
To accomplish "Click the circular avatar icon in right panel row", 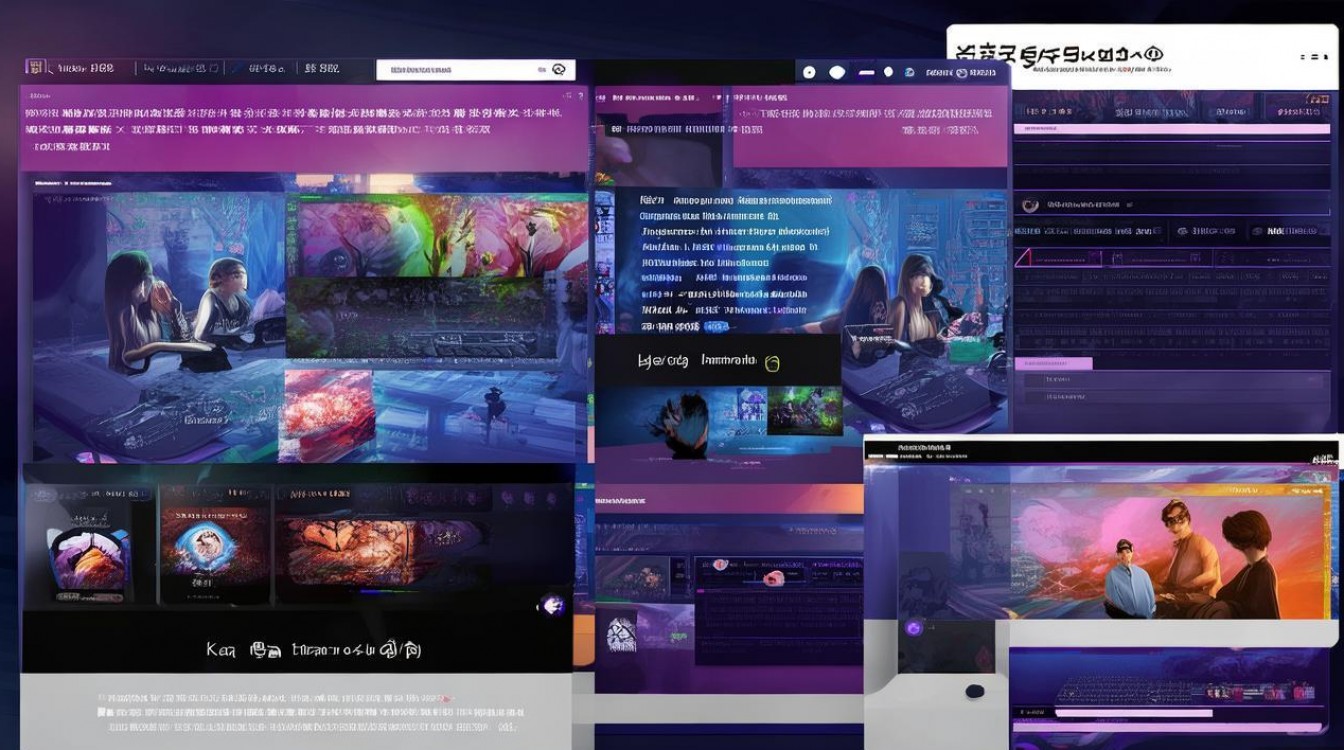I will pyautogui.click(x=1030, y=205).
